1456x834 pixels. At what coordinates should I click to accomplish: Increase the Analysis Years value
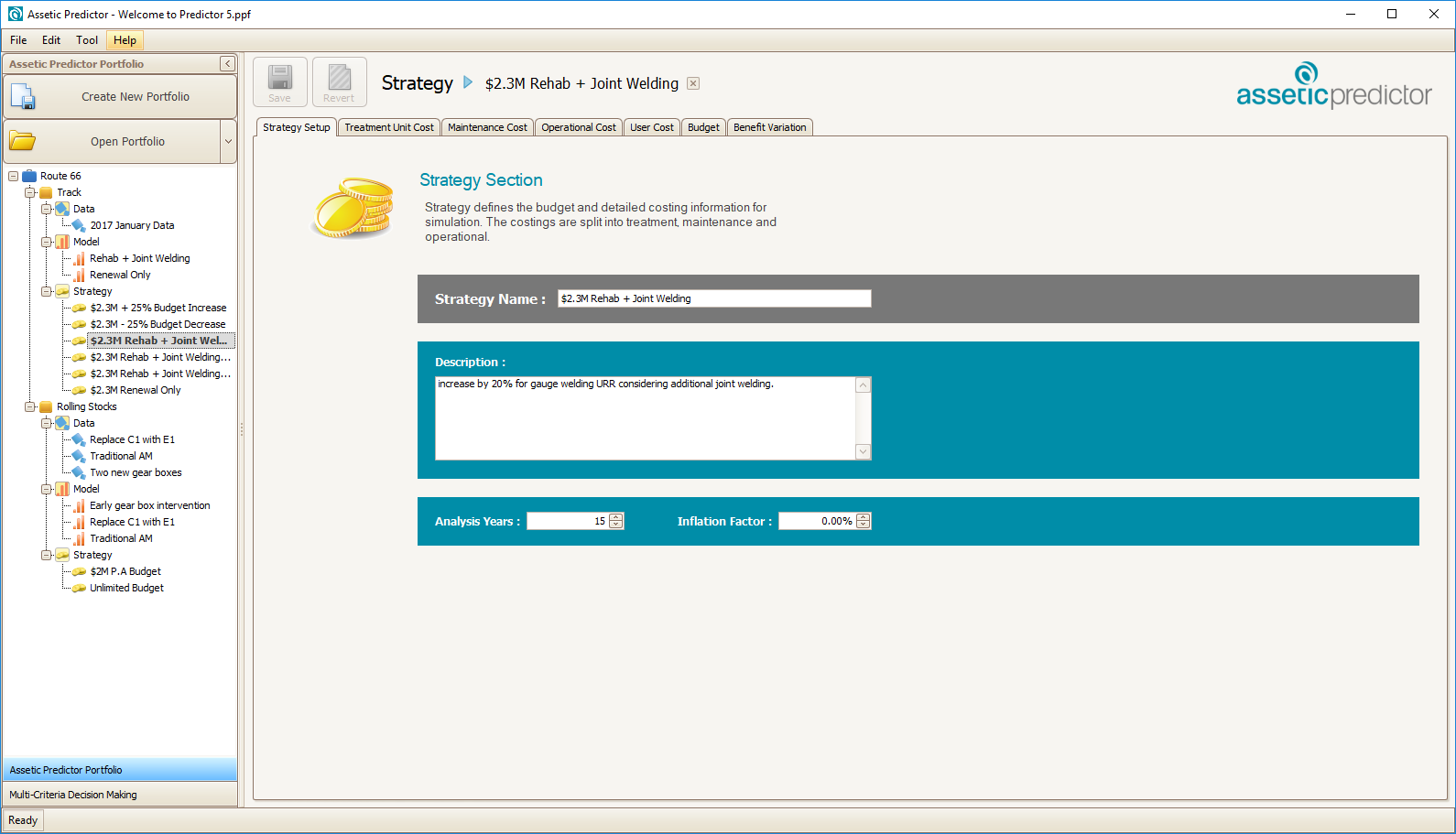[616, 517]
